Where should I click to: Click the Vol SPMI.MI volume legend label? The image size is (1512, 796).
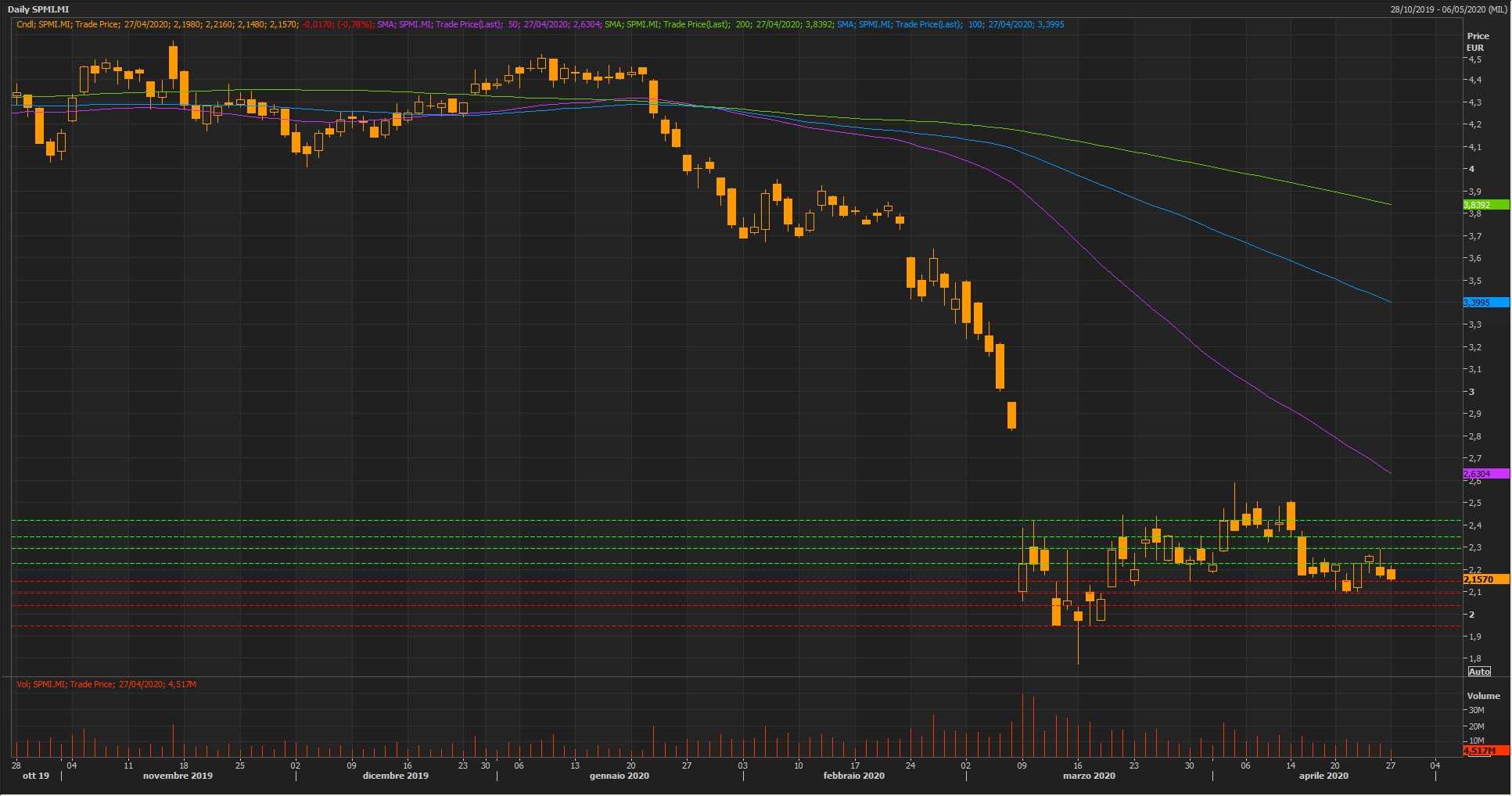tap(106, 684)
